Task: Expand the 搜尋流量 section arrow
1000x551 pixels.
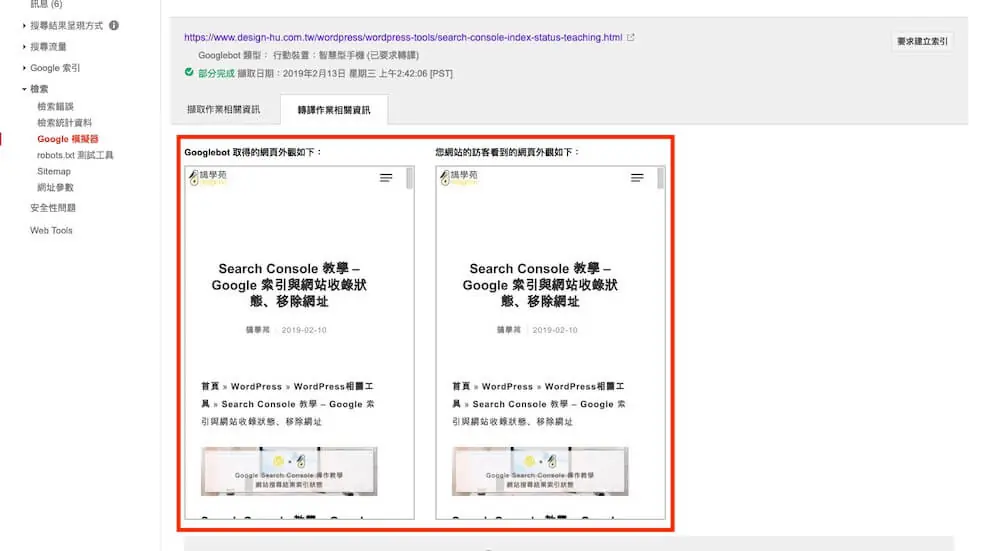Action: click(24, 47)
